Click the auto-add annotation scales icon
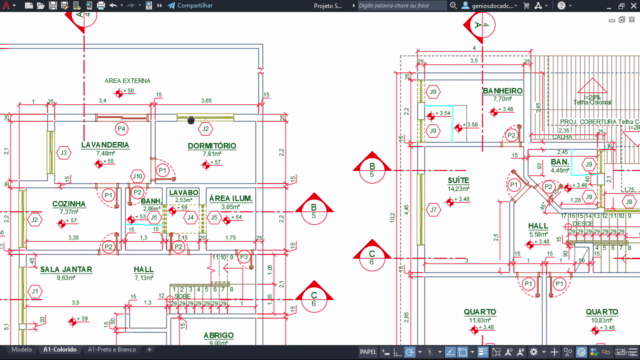Viewport: 640px width, 360px height. (520, 352)
